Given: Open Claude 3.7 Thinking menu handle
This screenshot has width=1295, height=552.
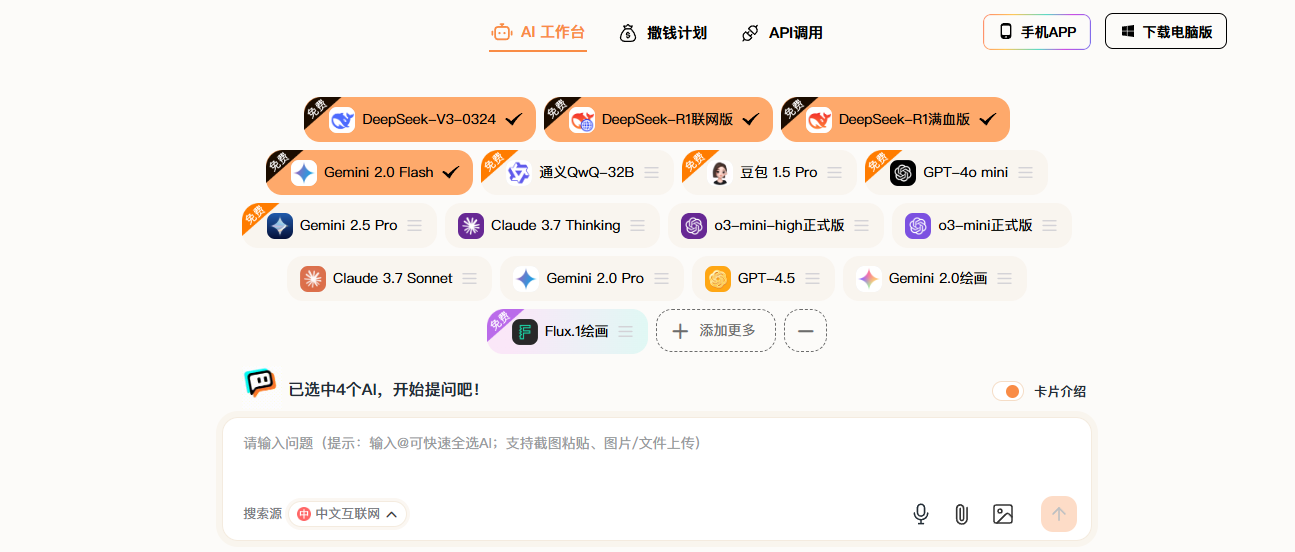Looking at the screenshot, I should 638,226.
